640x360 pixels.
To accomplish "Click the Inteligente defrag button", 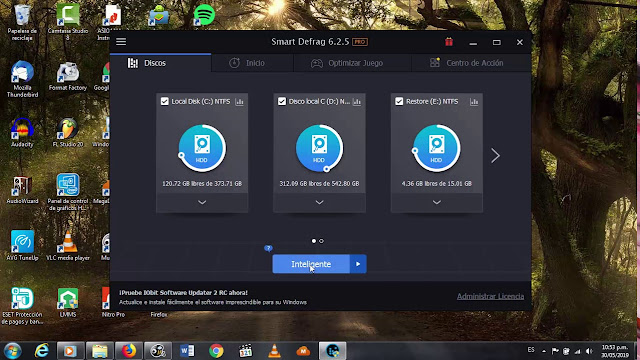I will pyautogui.click(x=311, y=264).
